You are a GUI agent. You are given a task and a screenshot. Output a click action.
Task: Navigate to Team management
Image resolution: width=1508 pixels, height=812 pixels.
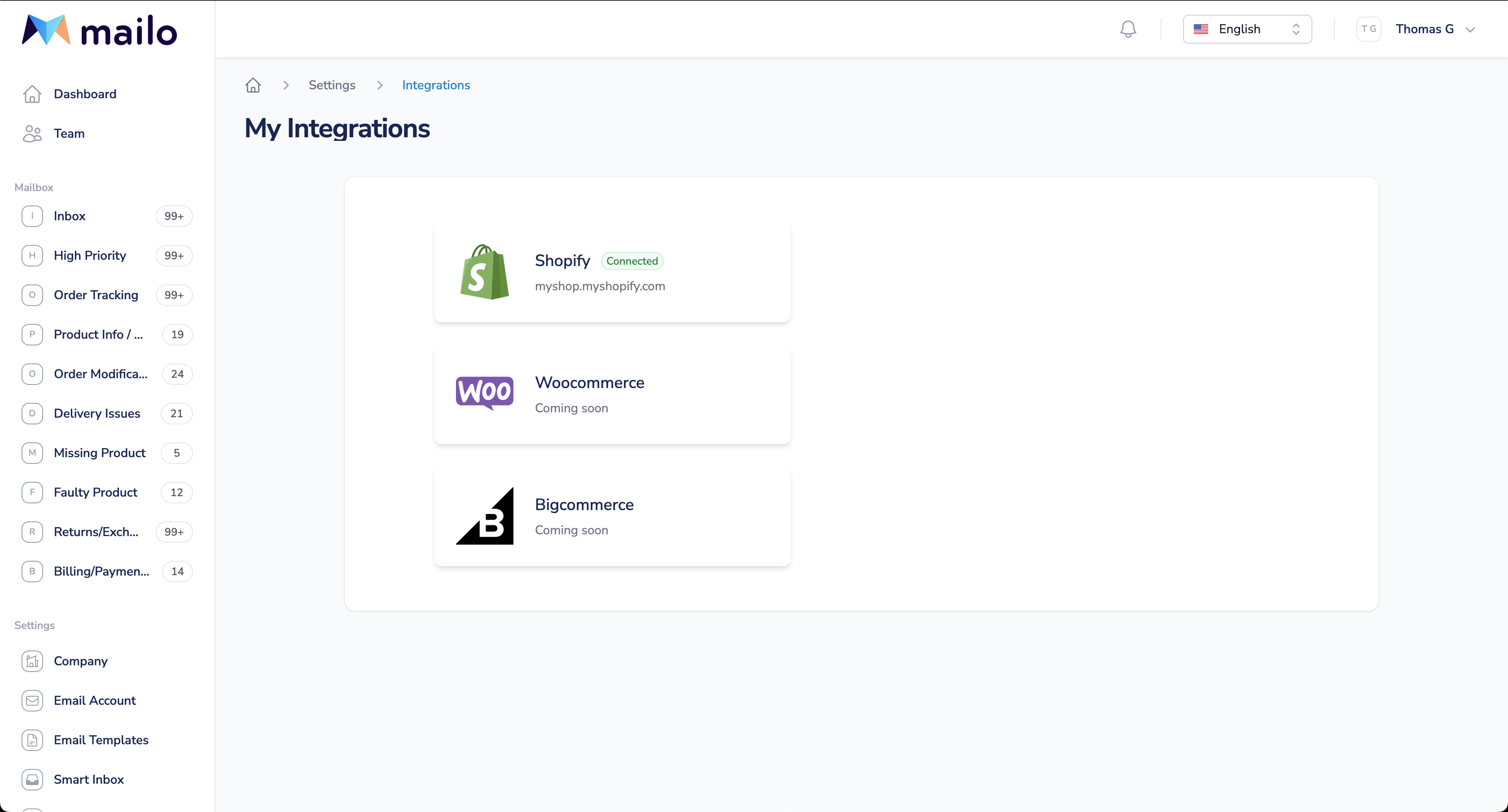68,133
